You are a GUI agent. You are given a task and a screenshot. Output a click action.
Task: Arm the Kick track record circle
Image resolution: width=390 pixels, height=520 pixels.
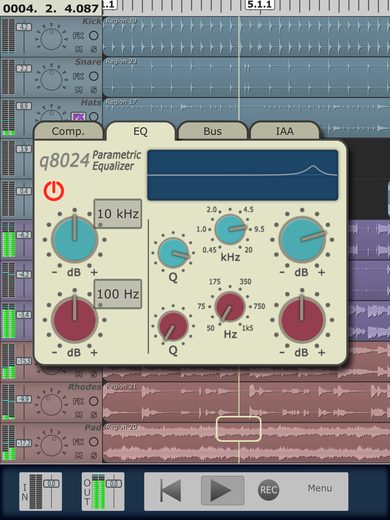point(94,36)
